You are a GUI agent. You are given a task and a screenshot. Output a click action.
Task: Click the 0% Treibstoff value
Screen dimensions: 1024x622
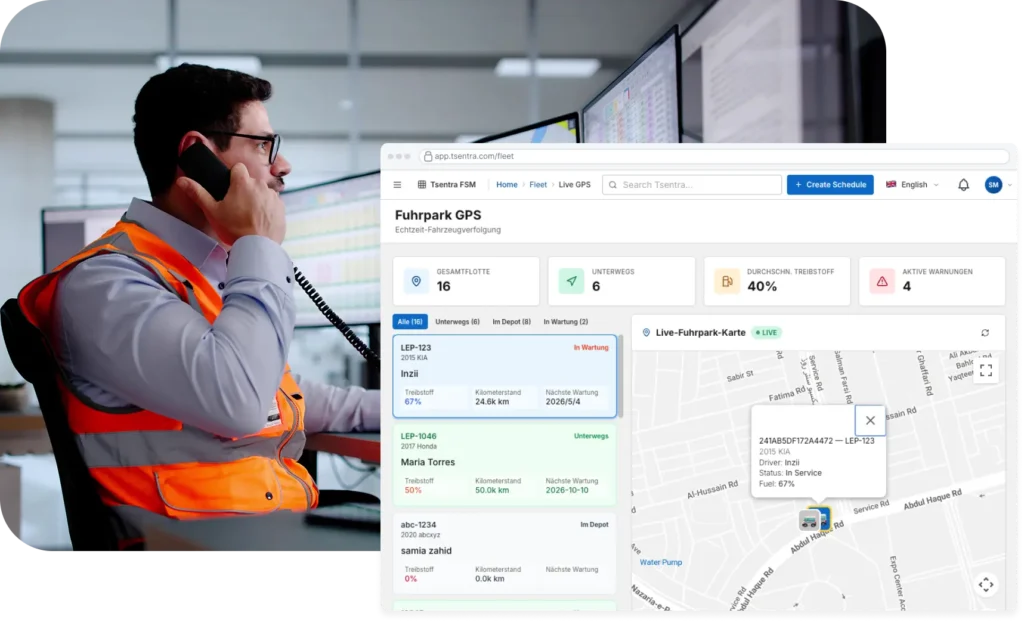point(411,579)
